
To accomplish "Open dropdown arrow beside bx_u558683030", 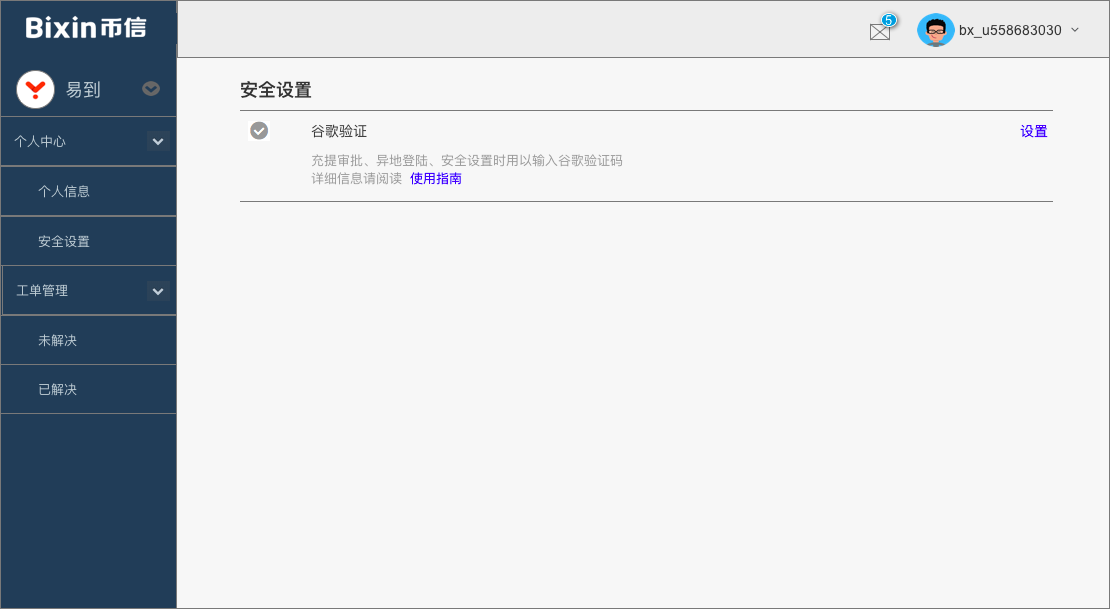I will 1075,30.
